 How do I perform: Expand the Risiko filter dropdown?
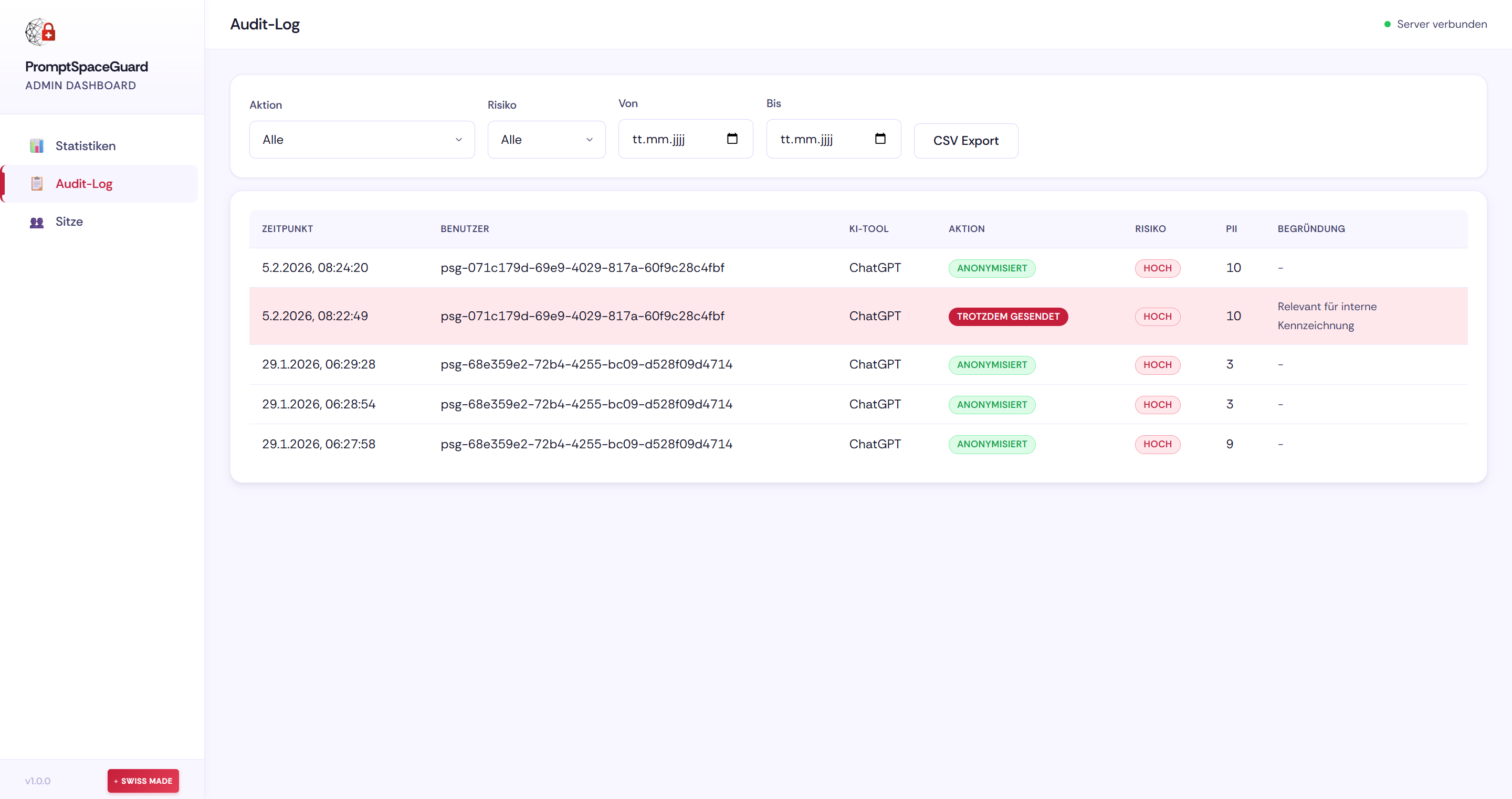pyautogui.click(x=546, y=140)
